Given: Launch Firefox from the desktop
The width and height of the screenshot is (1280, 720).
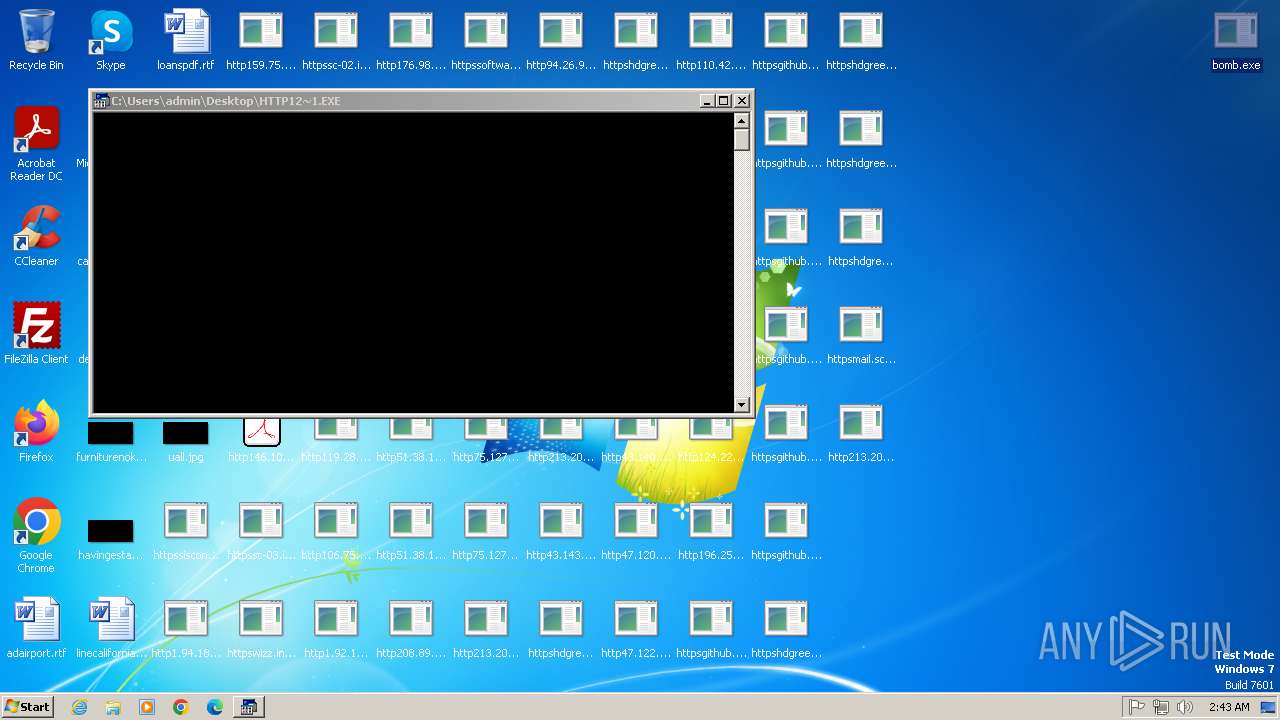Looking at the screenshot, I should pos(36,432).
